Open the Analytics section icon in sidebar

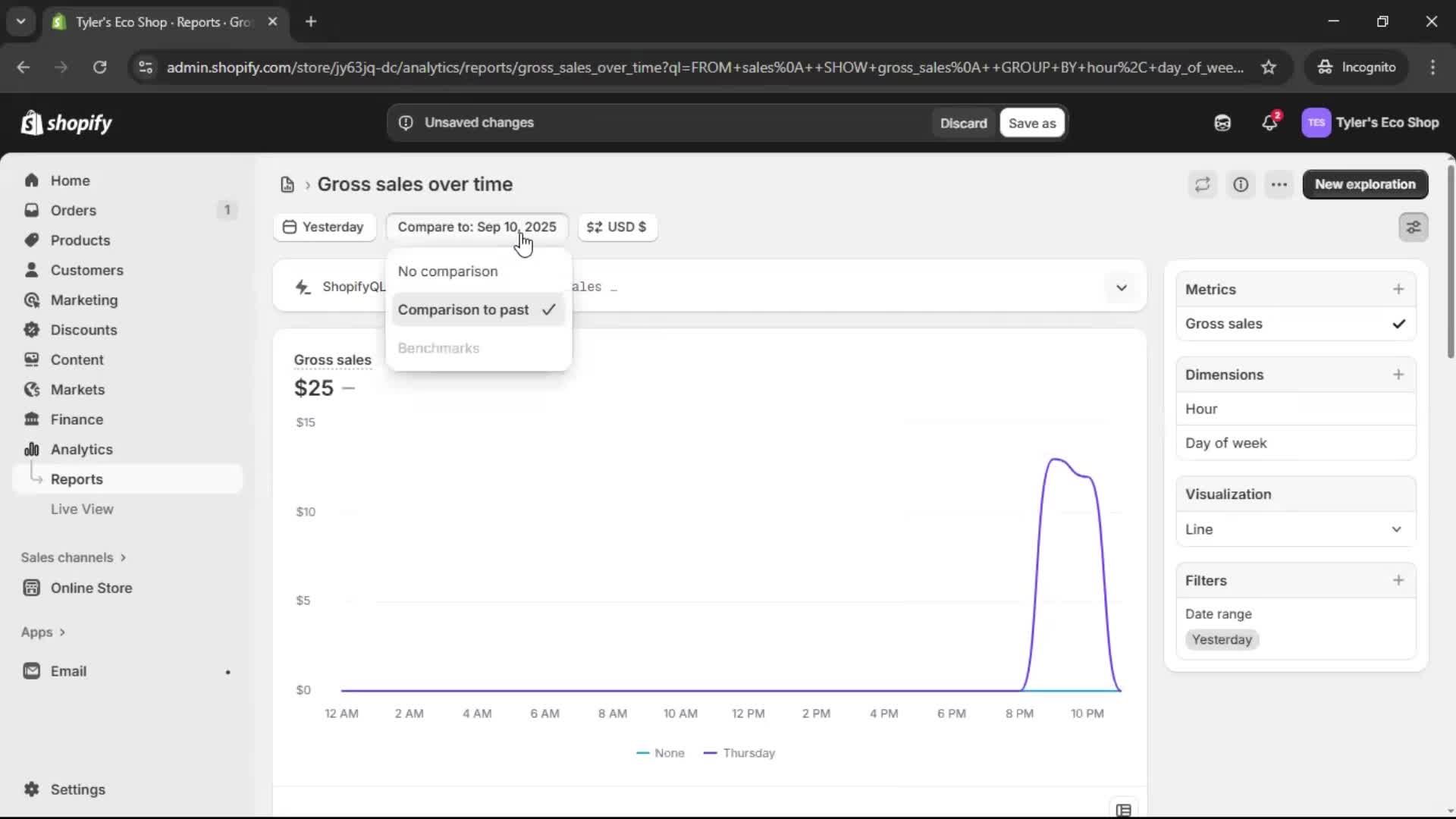(x=32, y=449)
